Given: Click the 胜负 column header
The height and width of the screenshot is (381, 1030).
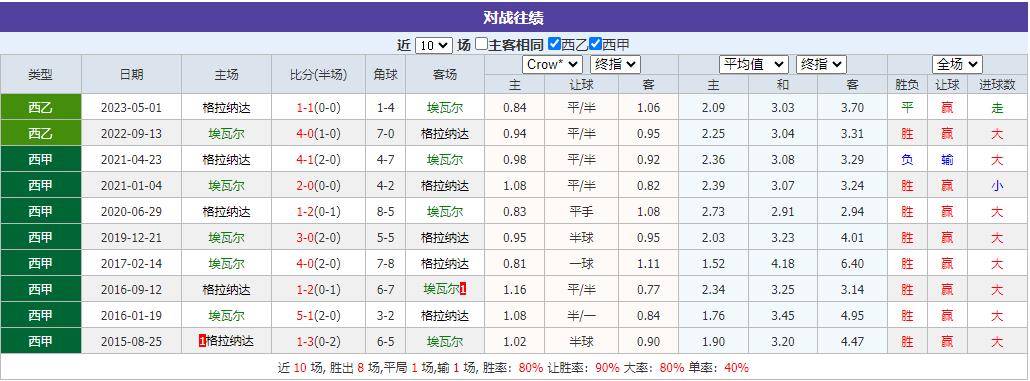Looking at the screenshot, I should (x=907, y=85).
